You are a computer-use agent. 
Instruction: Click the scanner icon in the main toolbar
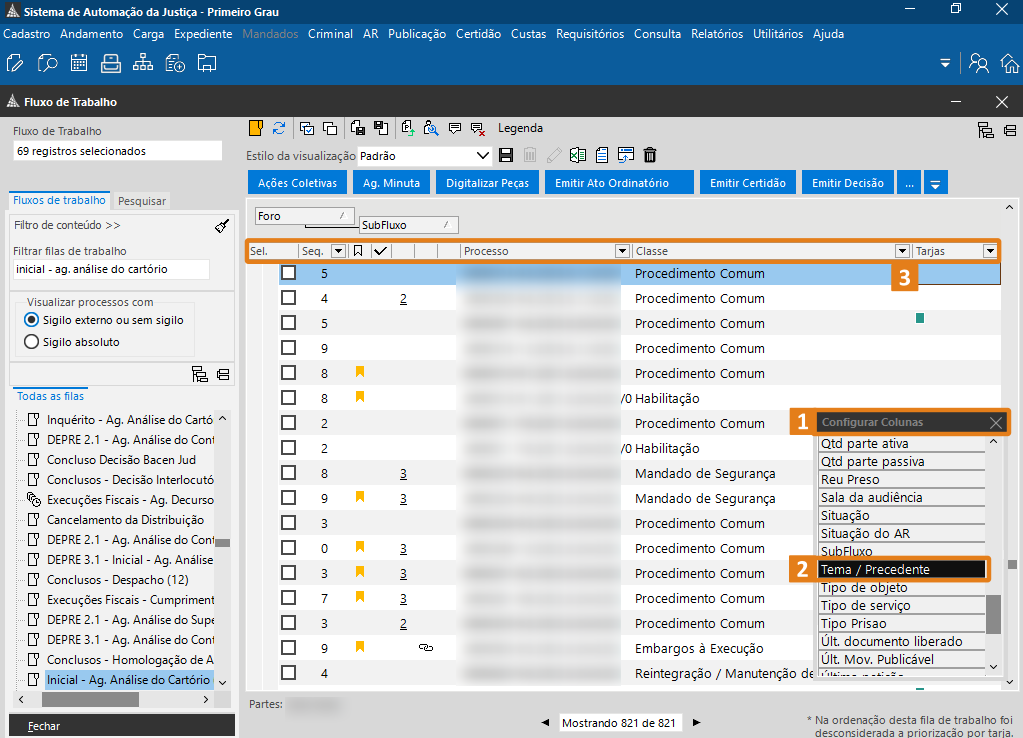111,63
